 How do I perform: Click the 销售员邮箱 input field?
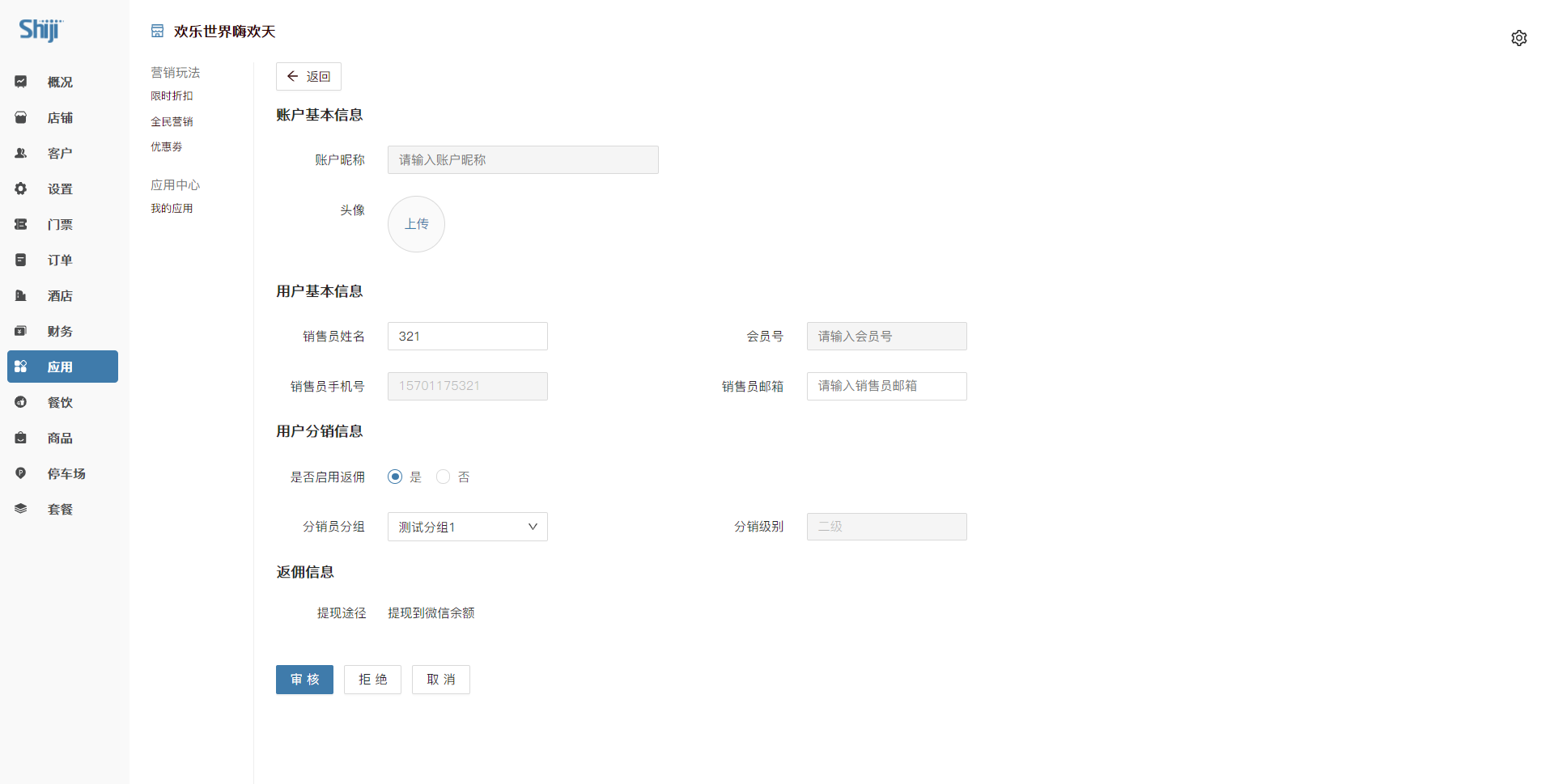pos(887,386)
